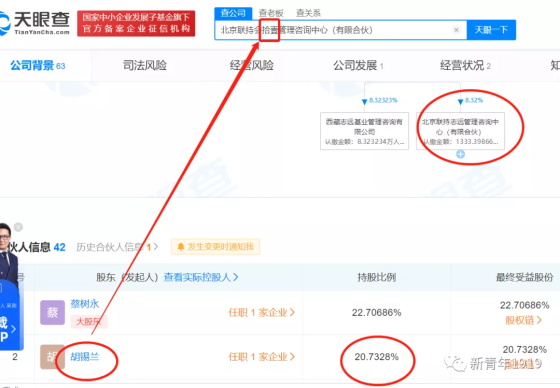Expand 任职 1 家企业 for 胡锡兰
Viewport: 560px width, 388px height.
click(x=262, y=357)
